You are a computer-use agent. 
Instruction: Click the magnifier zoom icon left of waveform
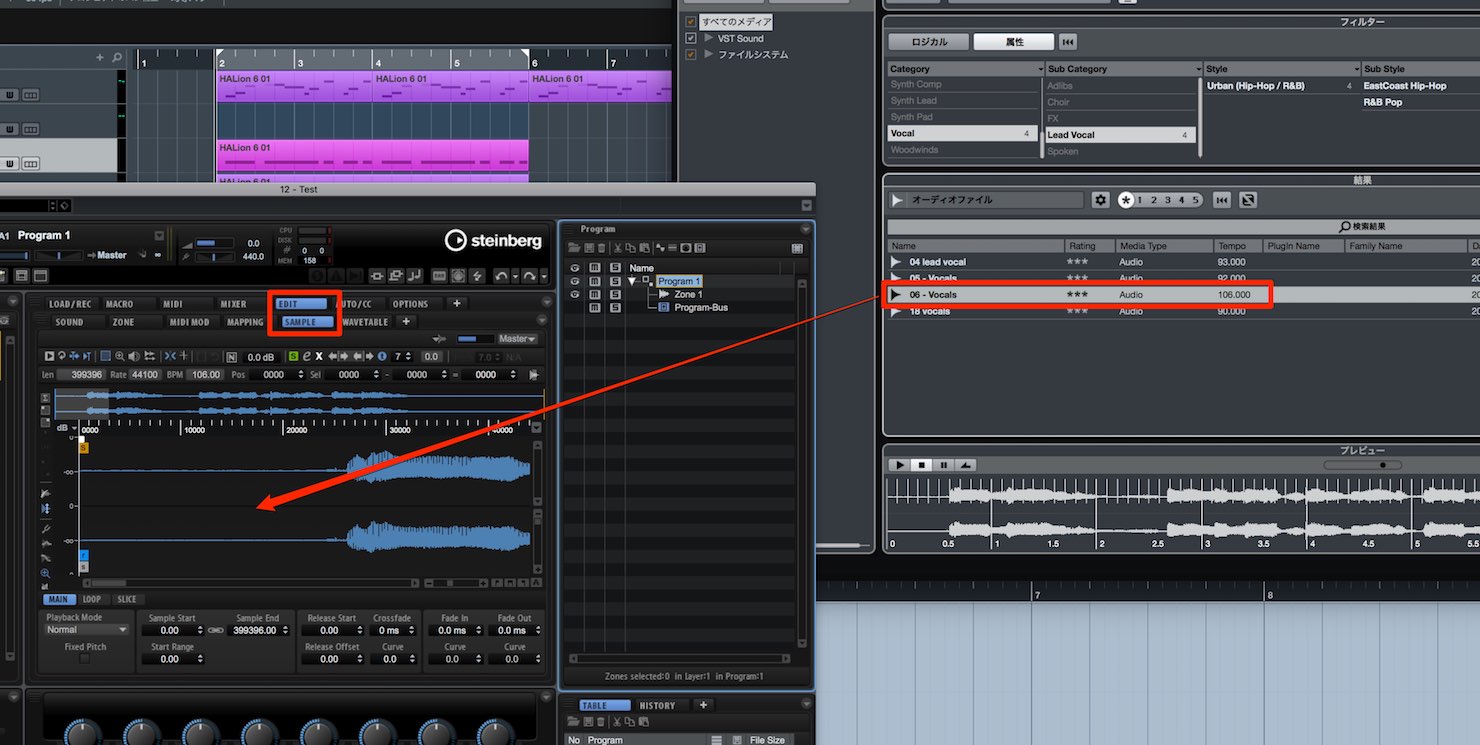point(46,574)
